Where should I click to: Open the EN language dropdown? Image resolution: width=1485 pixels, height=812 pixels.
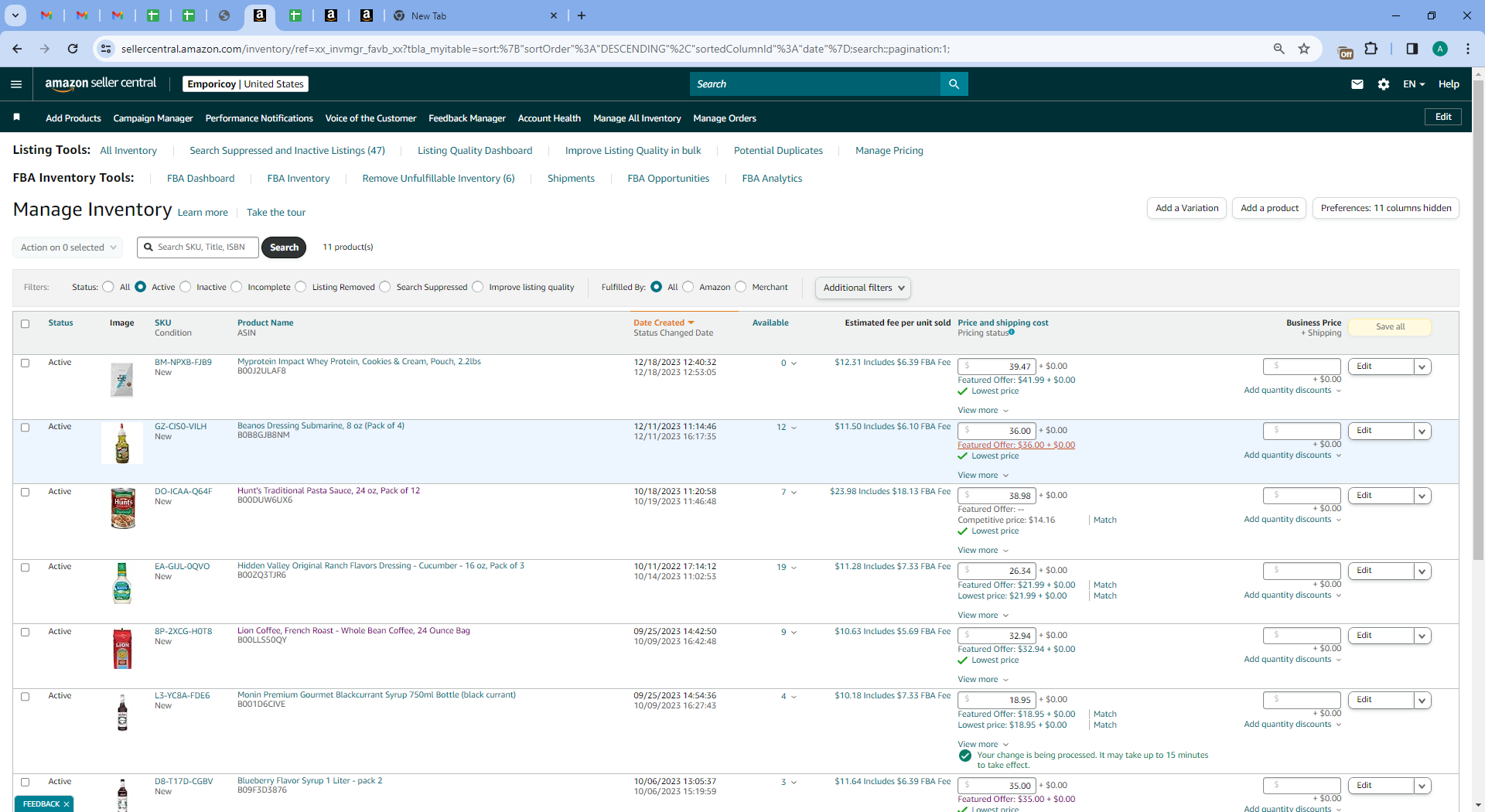[x=1414, y=84]
